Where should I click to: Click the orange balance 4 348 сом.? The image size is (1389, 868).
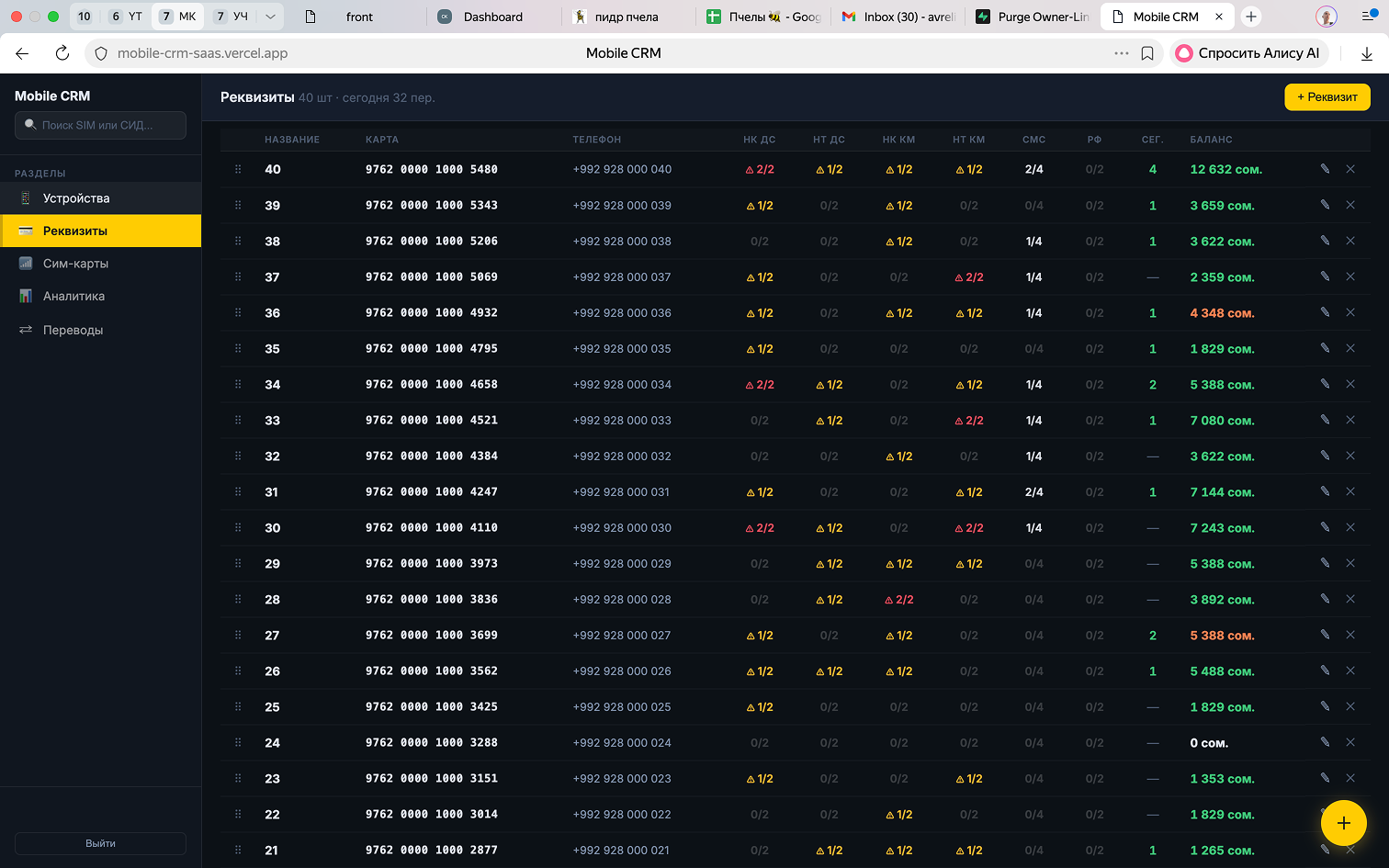[x=1222, y=313]
